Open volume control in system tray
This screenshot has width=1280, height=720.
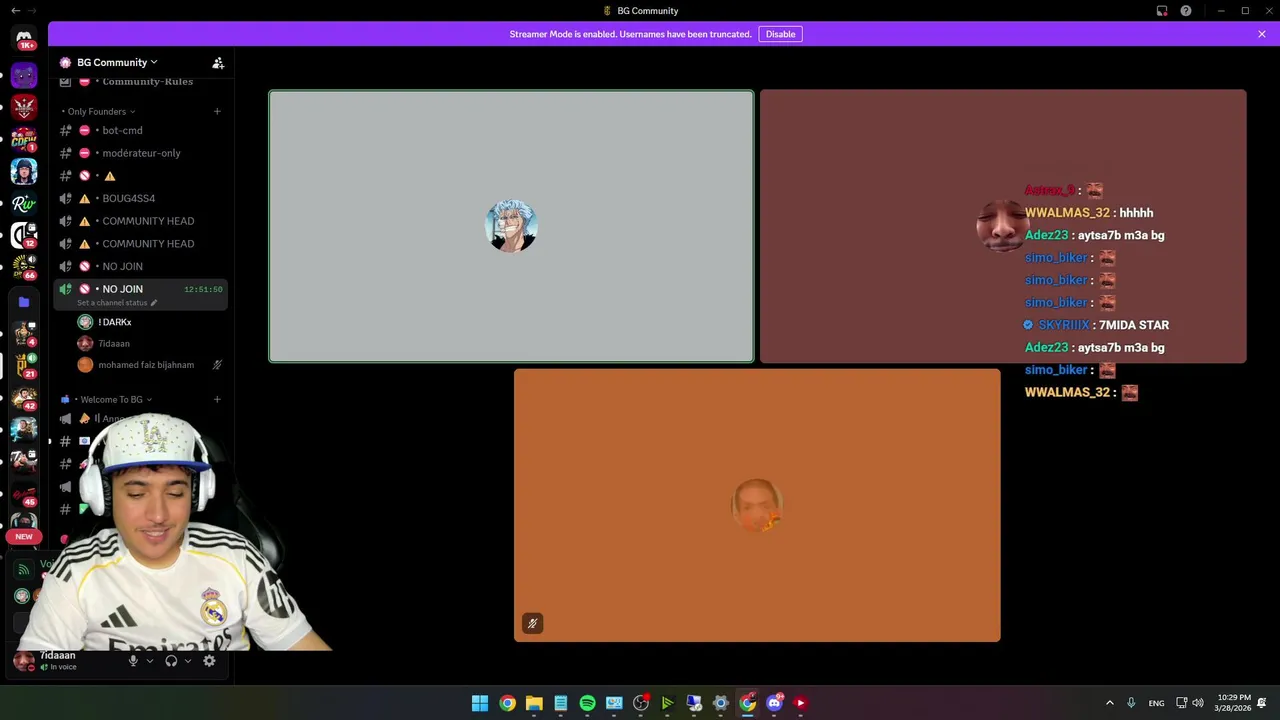(x=1198, y=703)
